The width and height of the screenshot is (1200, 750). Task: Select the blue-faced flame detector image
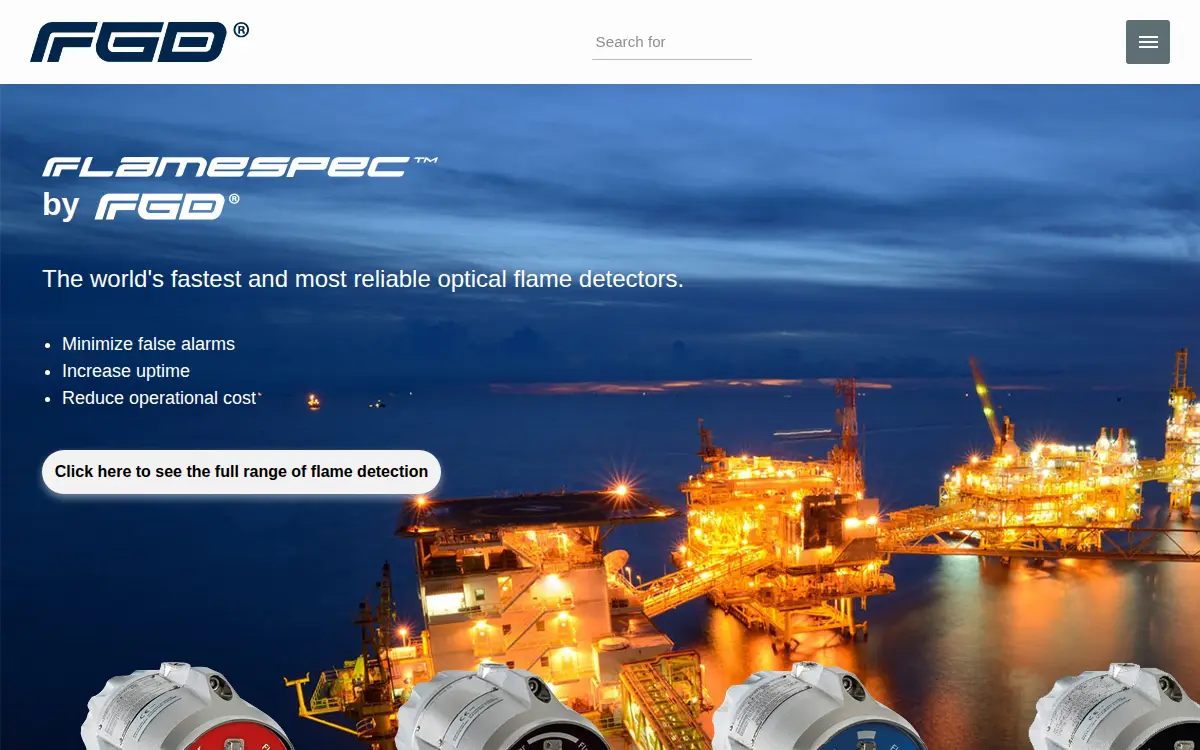(818, 706)
